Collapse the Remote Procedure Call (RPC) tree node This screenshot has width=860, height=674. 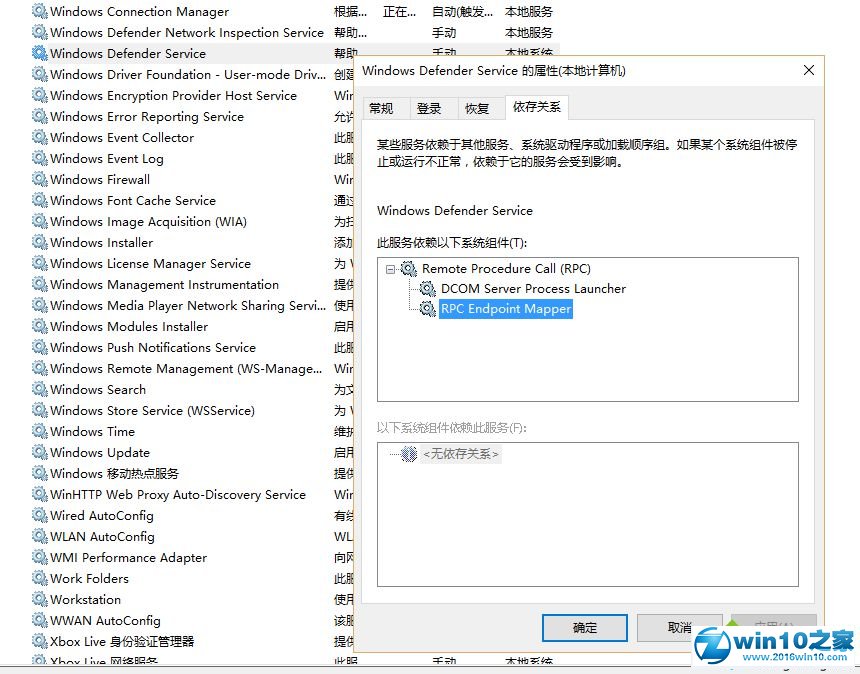(390, 269)
